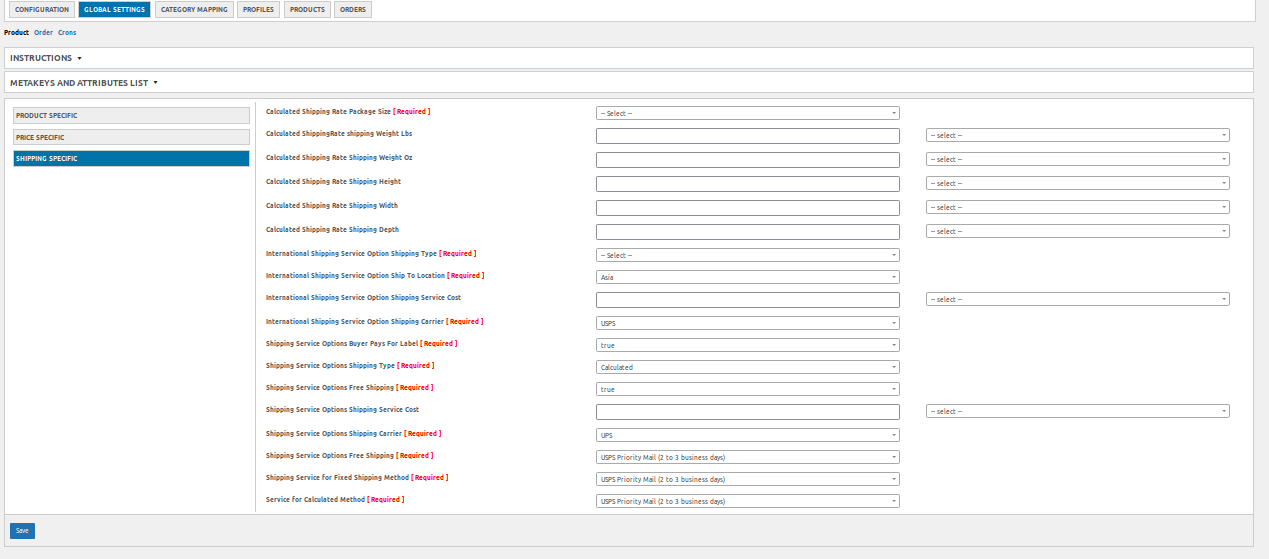Viewport: 1269px width, 559px height.
Task: Open the Crons sub-section link
Action: click(67, 33)
